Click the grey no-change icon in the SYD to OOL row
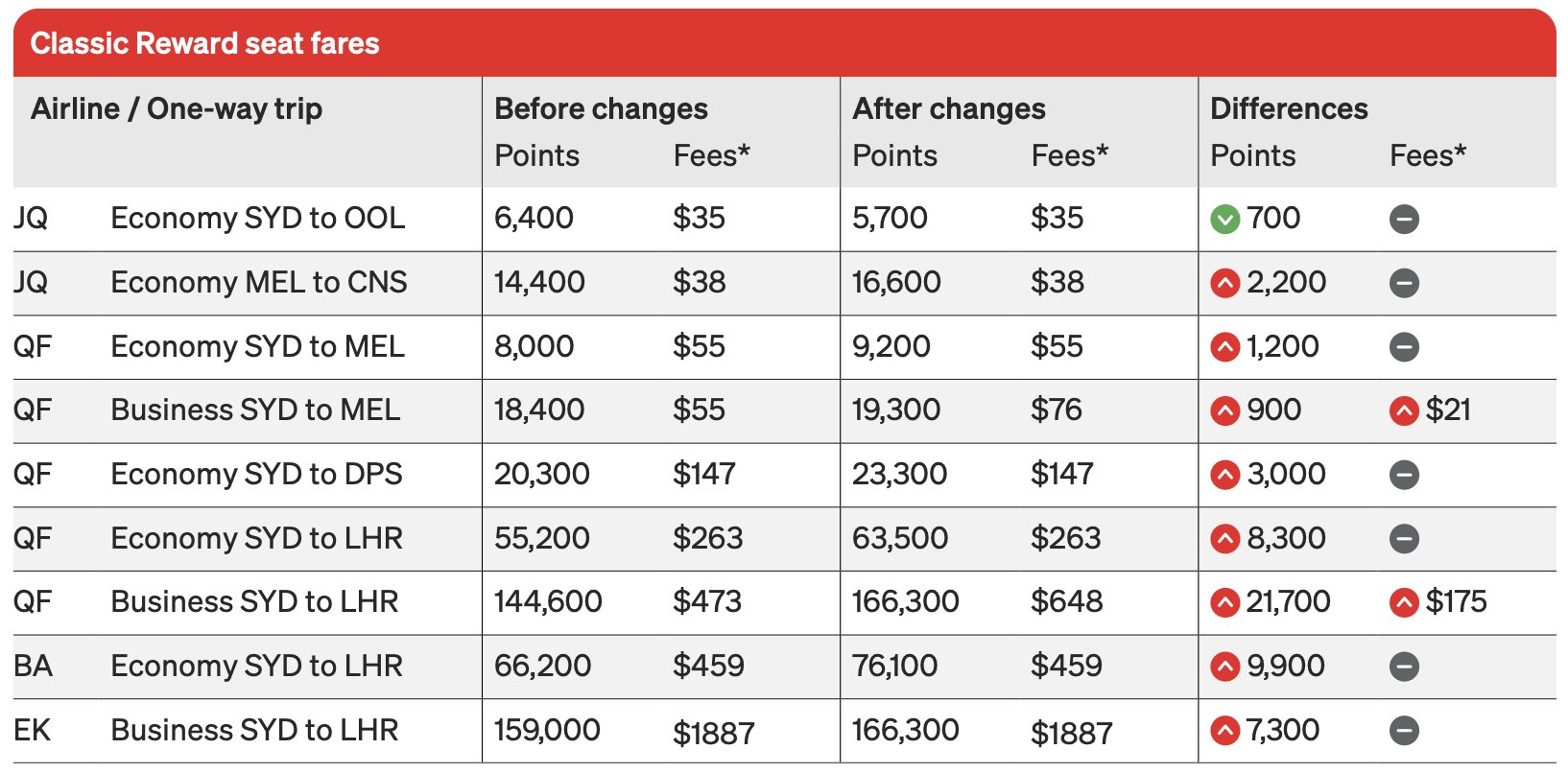Viewport: 1568px width, 773px height. coord(1404,220)
